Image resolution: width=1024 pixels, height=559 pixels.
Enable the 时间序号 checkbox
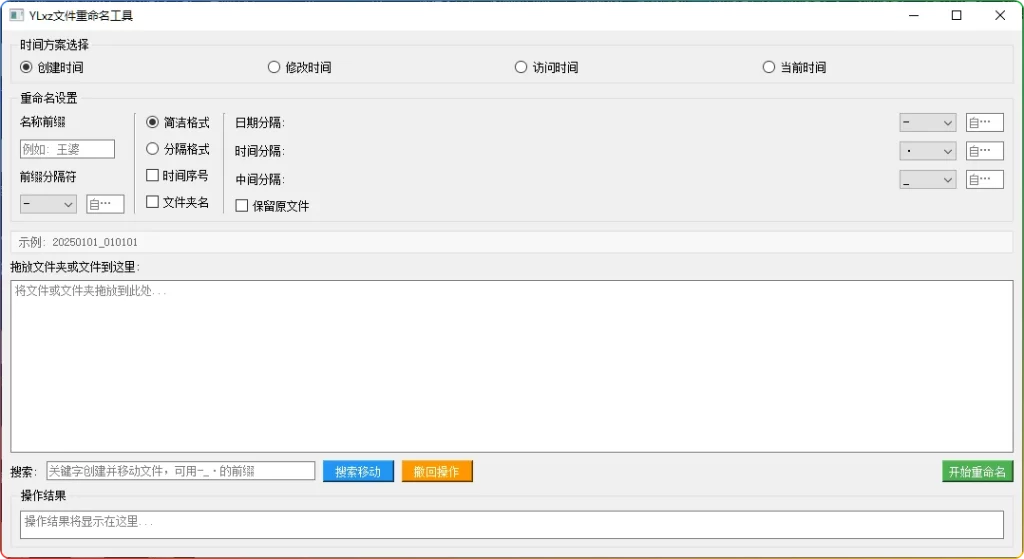click(x=153, y=175)
